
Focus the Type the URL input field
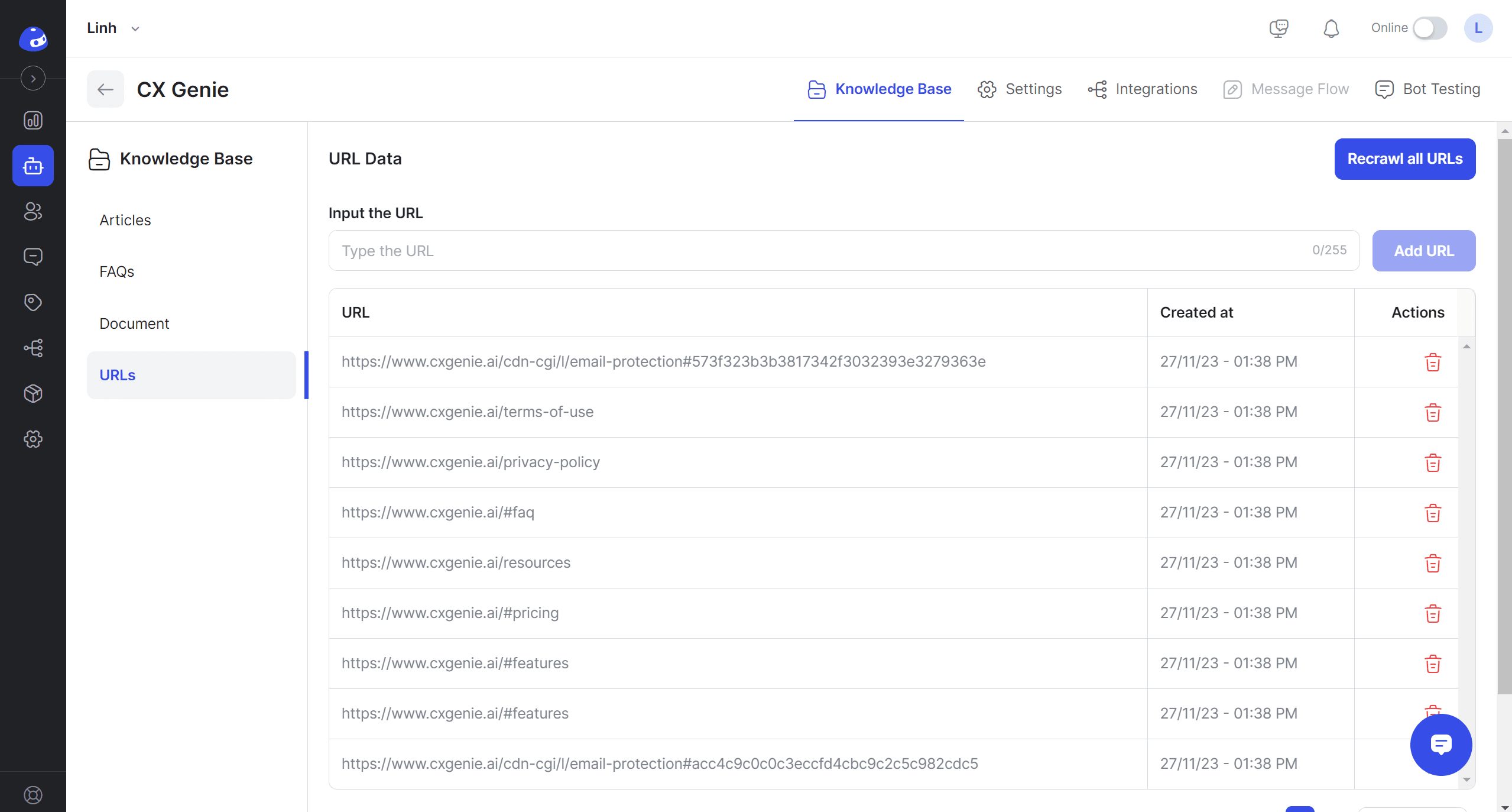point(843,251)
